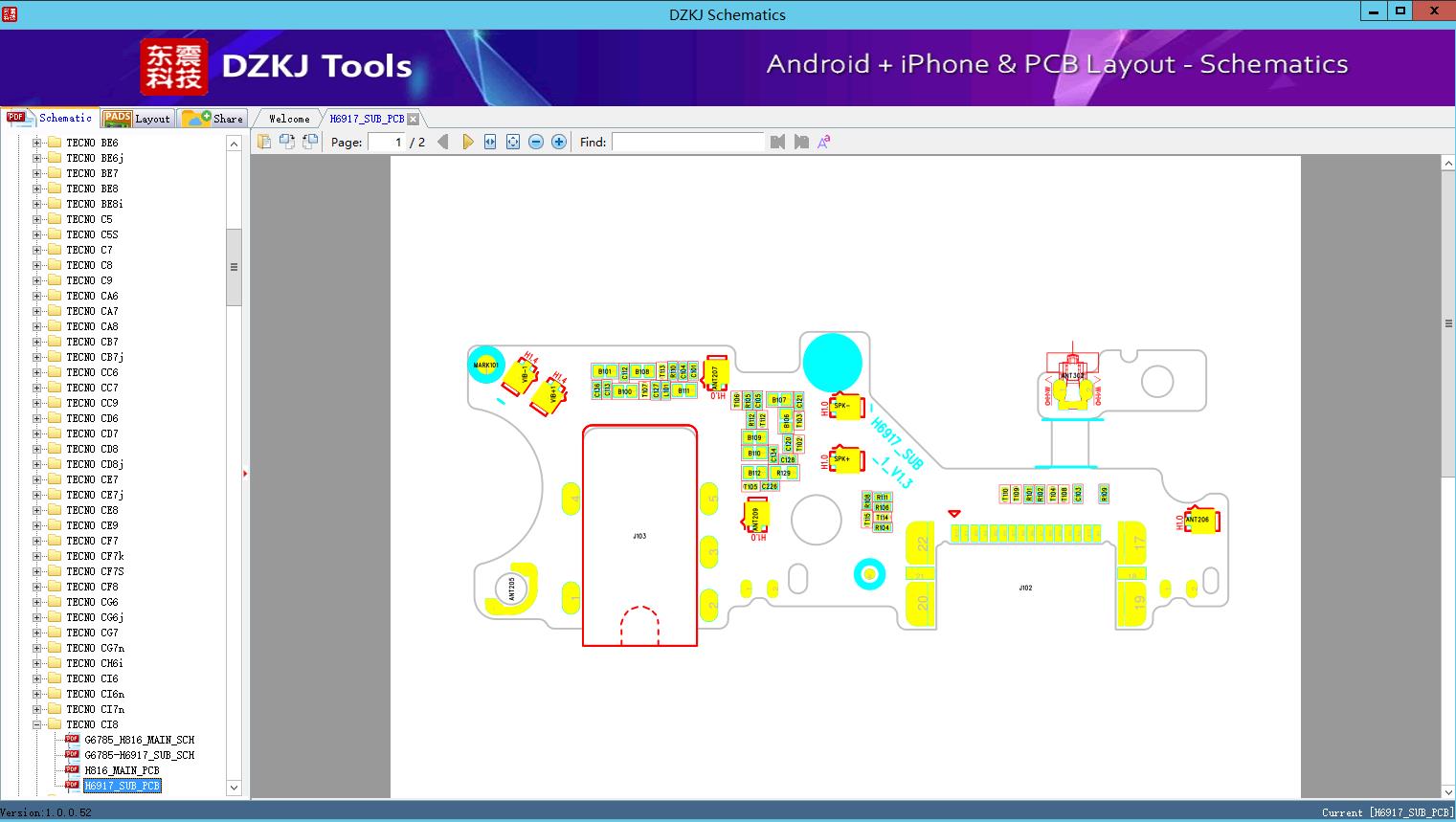
Task: Maximize the DZKJ Schematics window
Action: (1400, 11)
